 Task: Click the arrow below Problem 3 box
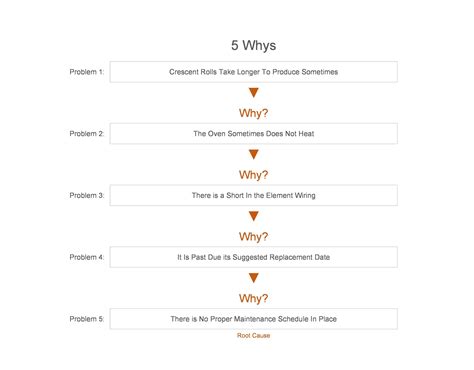[254, 216]
